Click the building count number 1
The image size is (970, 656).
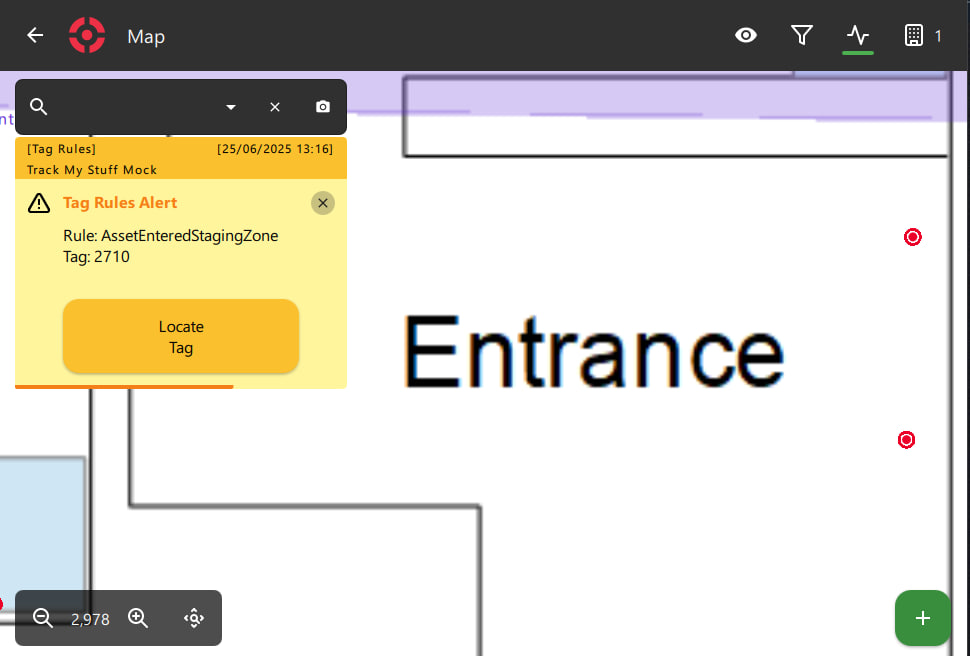pyautogui.click(x=938, y=37)
